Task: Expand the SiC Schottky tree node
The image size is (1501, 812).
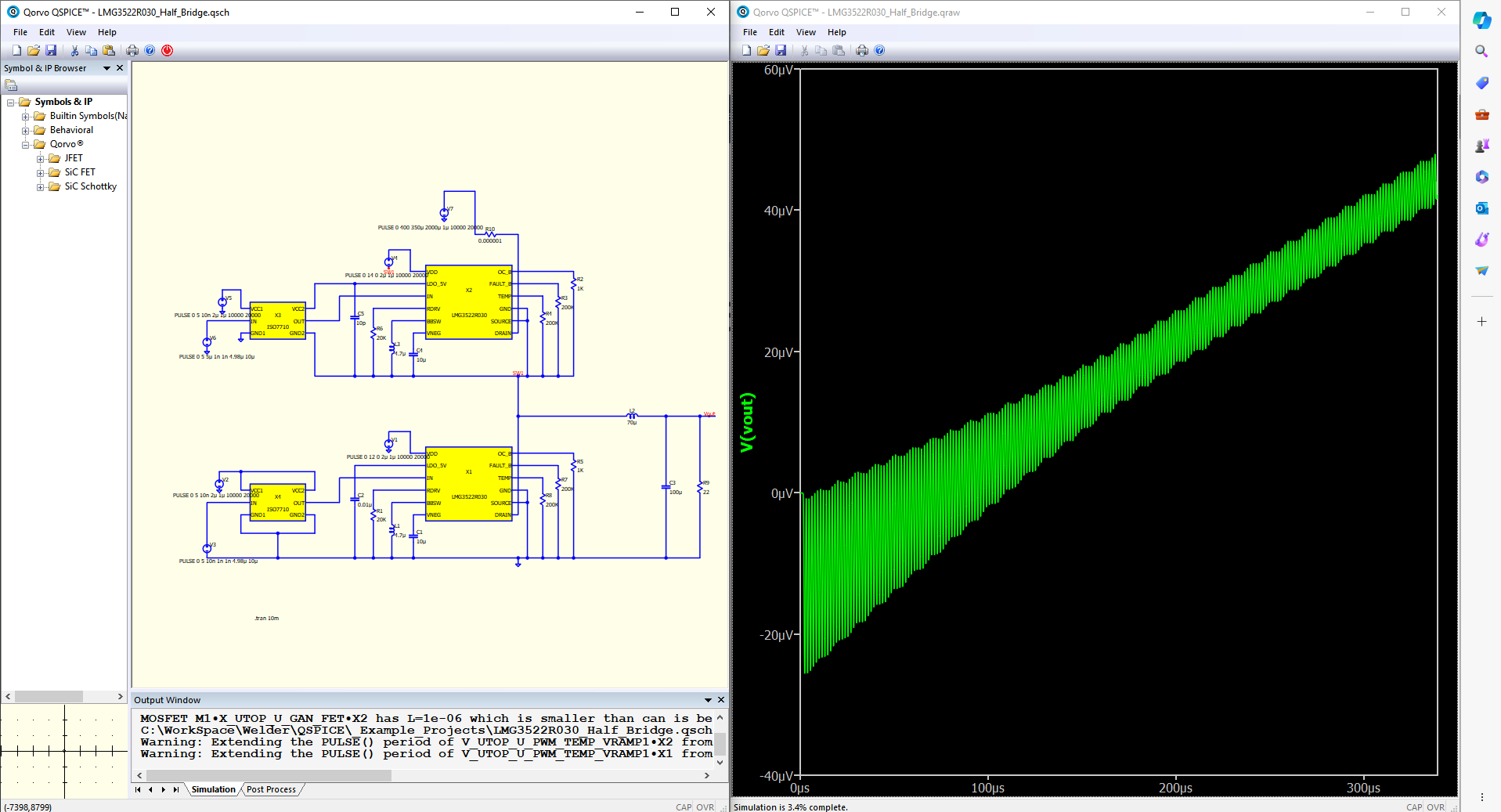Action: click(x=41, y=187)
